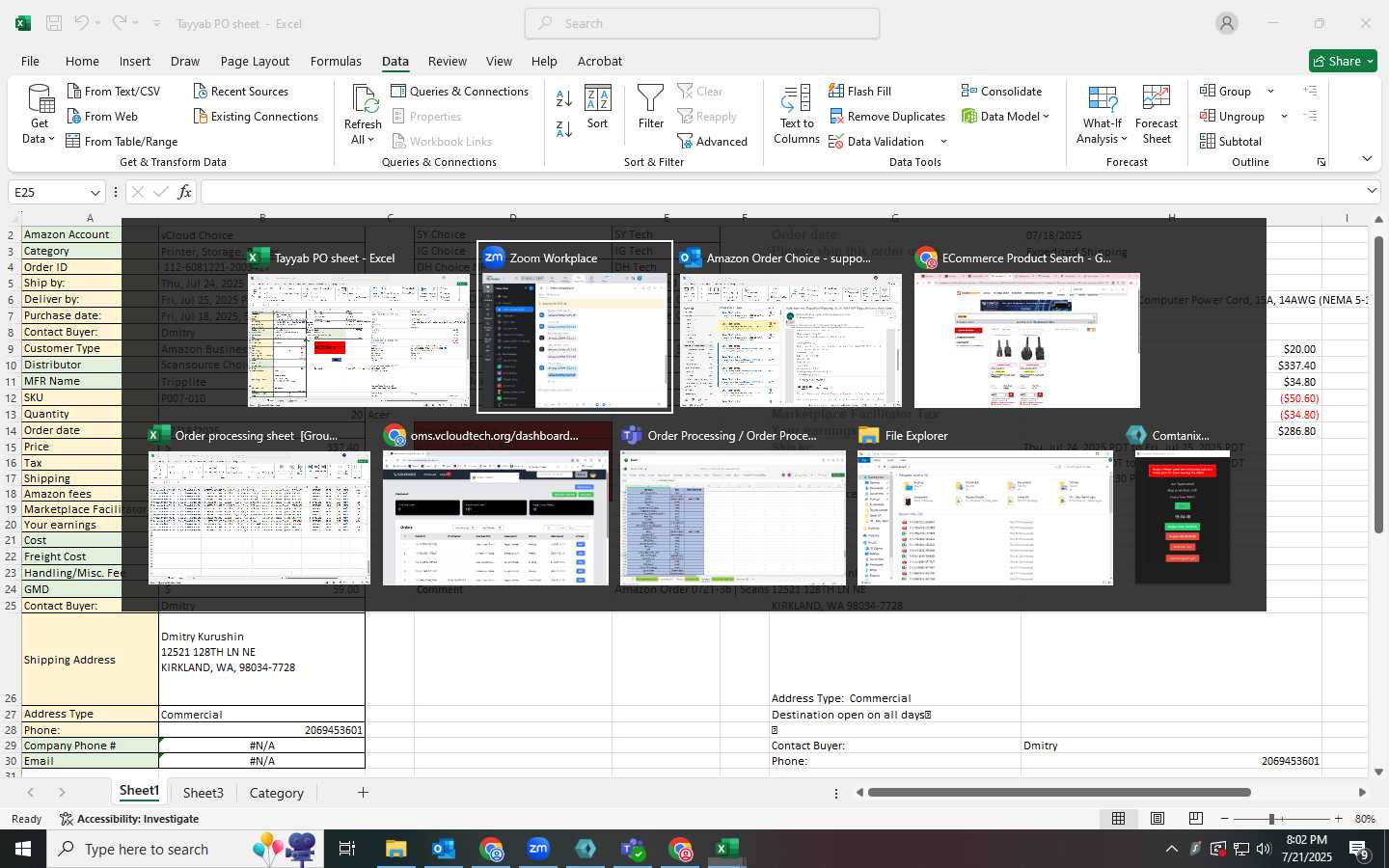This screenshot has height=868, width=1389.
Task: Open the Name Box dropdown
Action: click(95, 192)
